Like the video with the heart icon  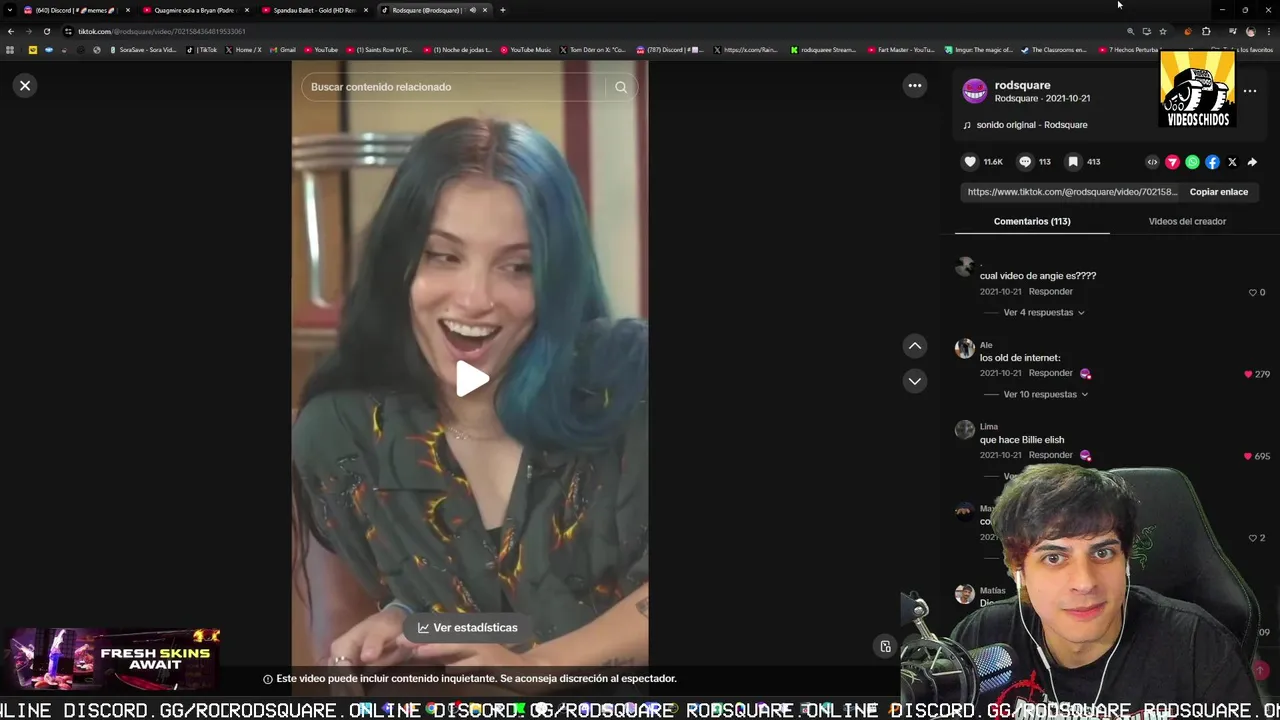pos(970,162)
